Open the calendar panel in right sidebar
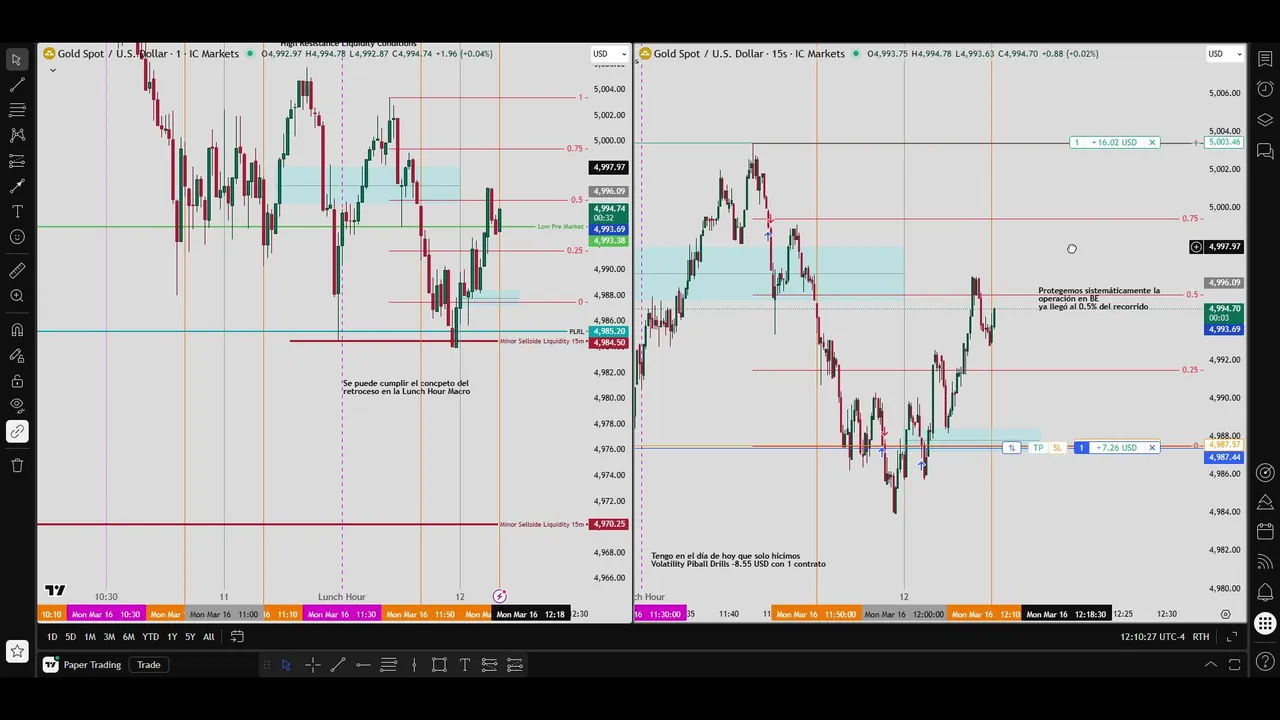Image resolution: width=1280 pixels, height=720 pixels. click(x=1265, y=530)
